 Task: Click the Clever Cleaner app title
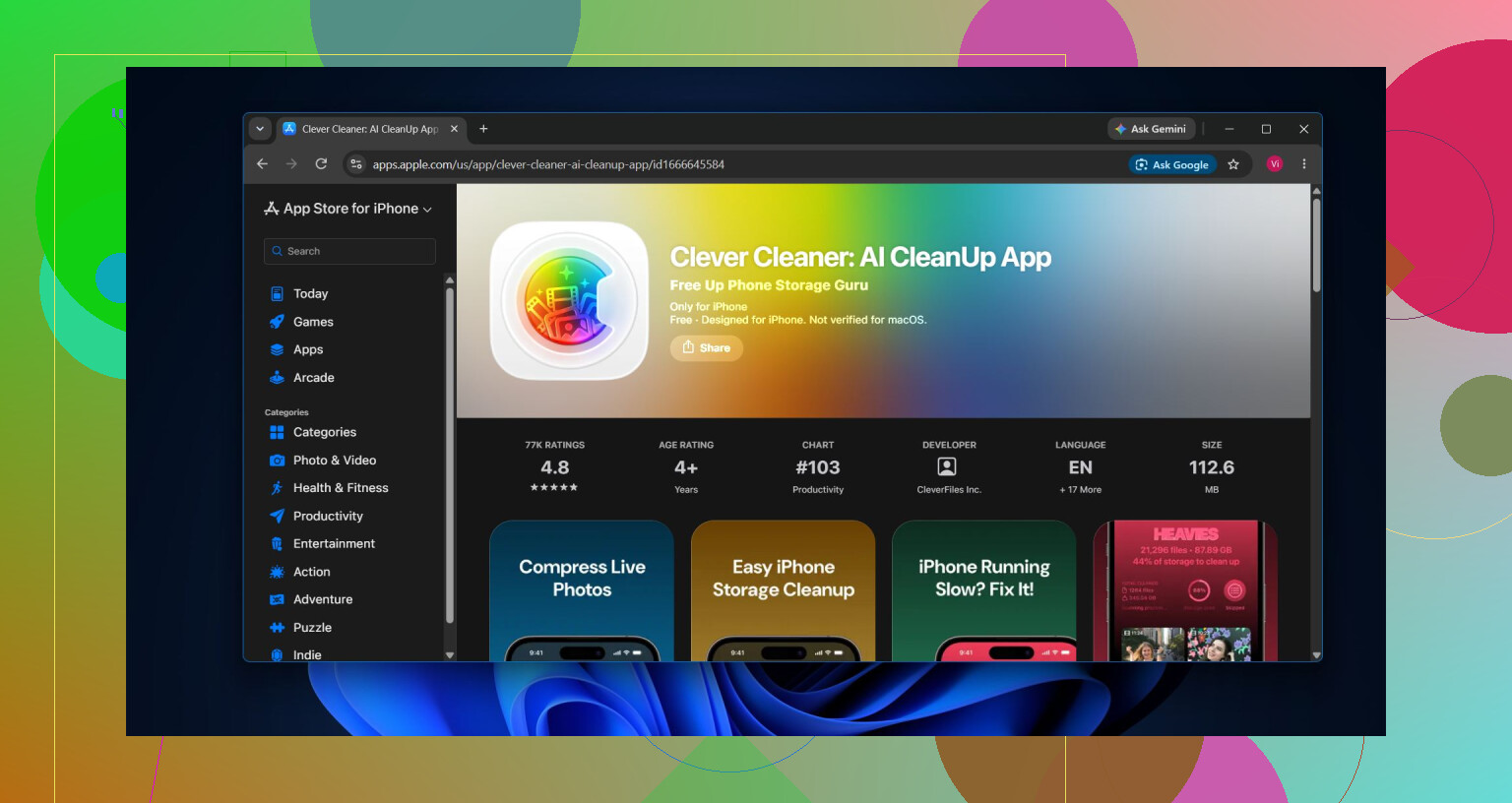pos(860,257)
